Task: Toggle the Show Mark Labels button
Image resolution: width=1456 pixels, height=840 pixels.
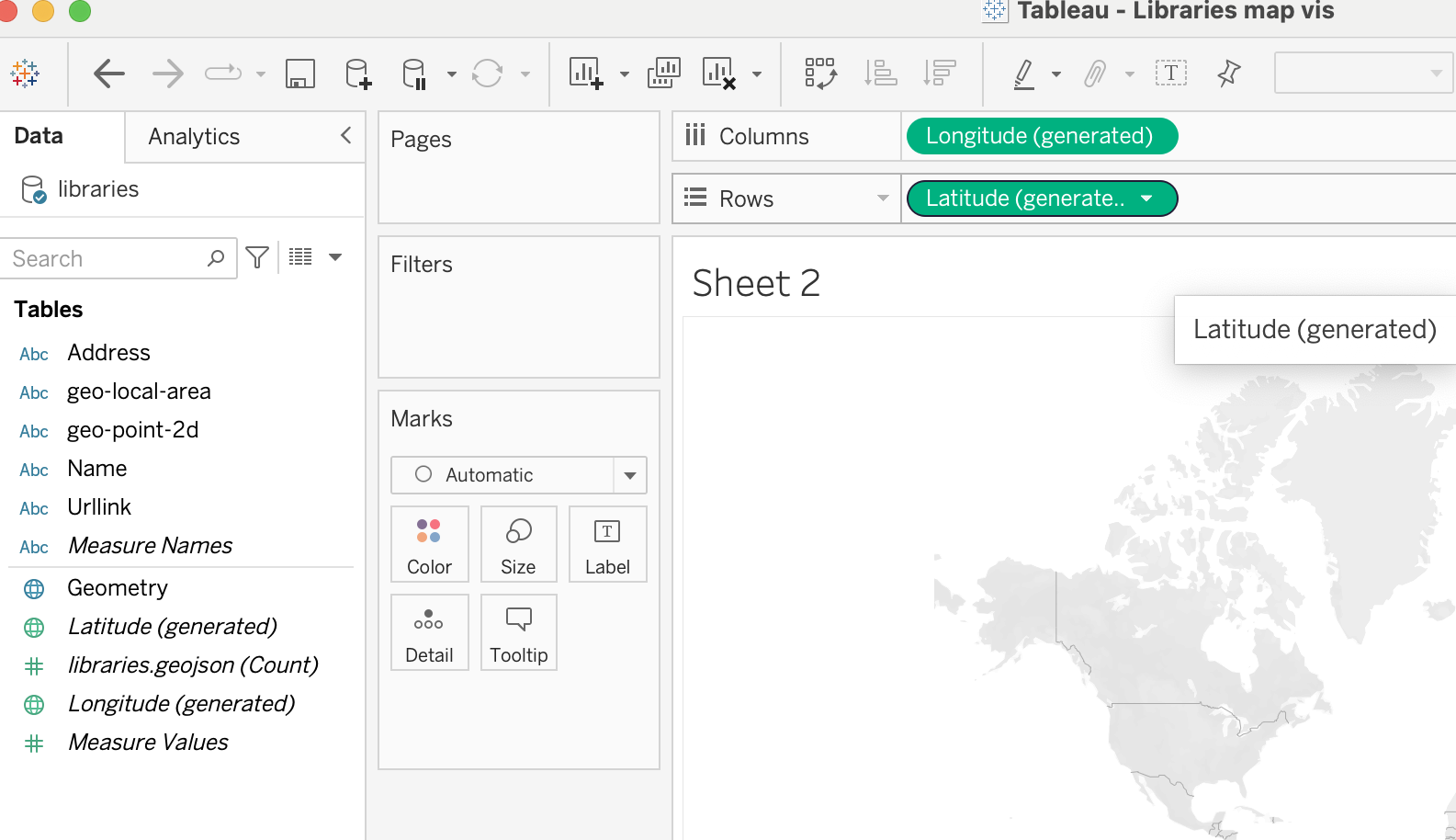Action: pos(1170,74)
